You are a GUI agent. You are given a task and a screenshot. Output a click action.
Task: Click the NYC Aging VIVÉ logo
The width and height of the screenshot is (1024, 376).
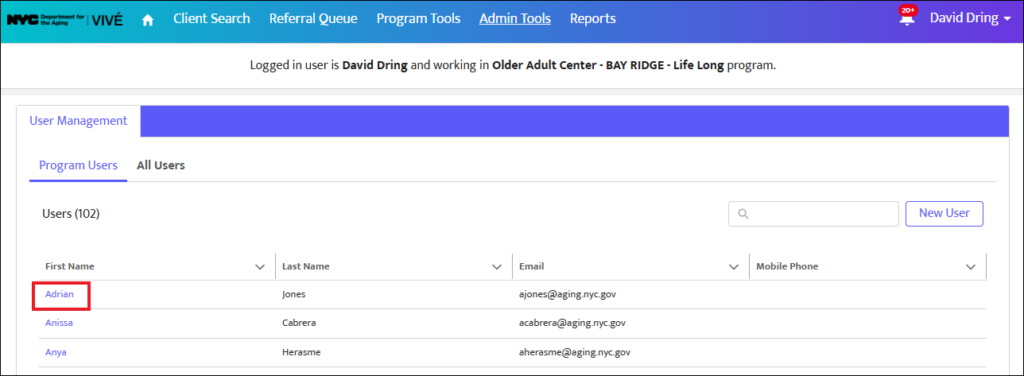pyautogui.click(x=64, y=19)
